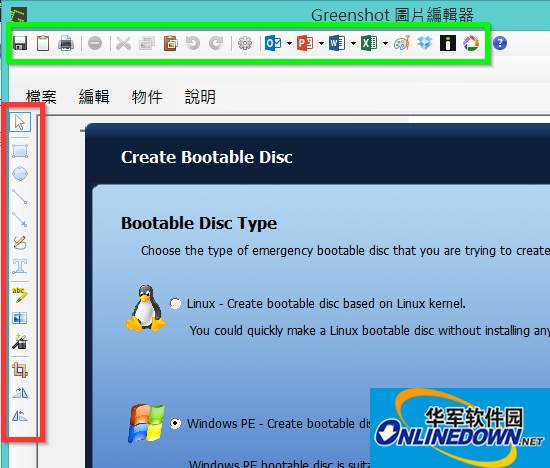Copy image to clipboard icon
This screenshot has width=550, height=468.
[x=43, y=43]
